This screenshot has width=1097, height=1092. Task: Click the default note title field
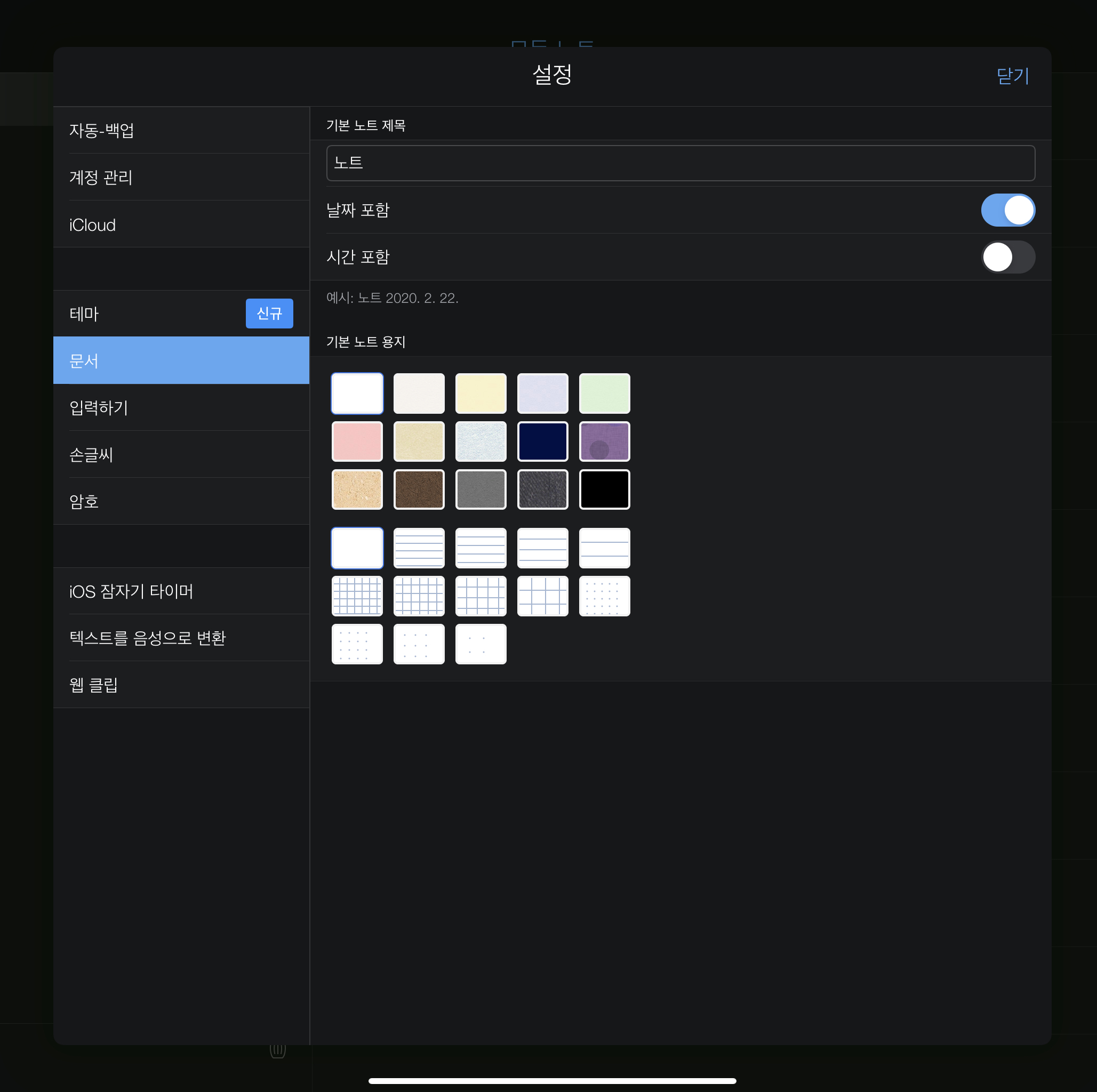pyautogui.click(x=680, y=163)
